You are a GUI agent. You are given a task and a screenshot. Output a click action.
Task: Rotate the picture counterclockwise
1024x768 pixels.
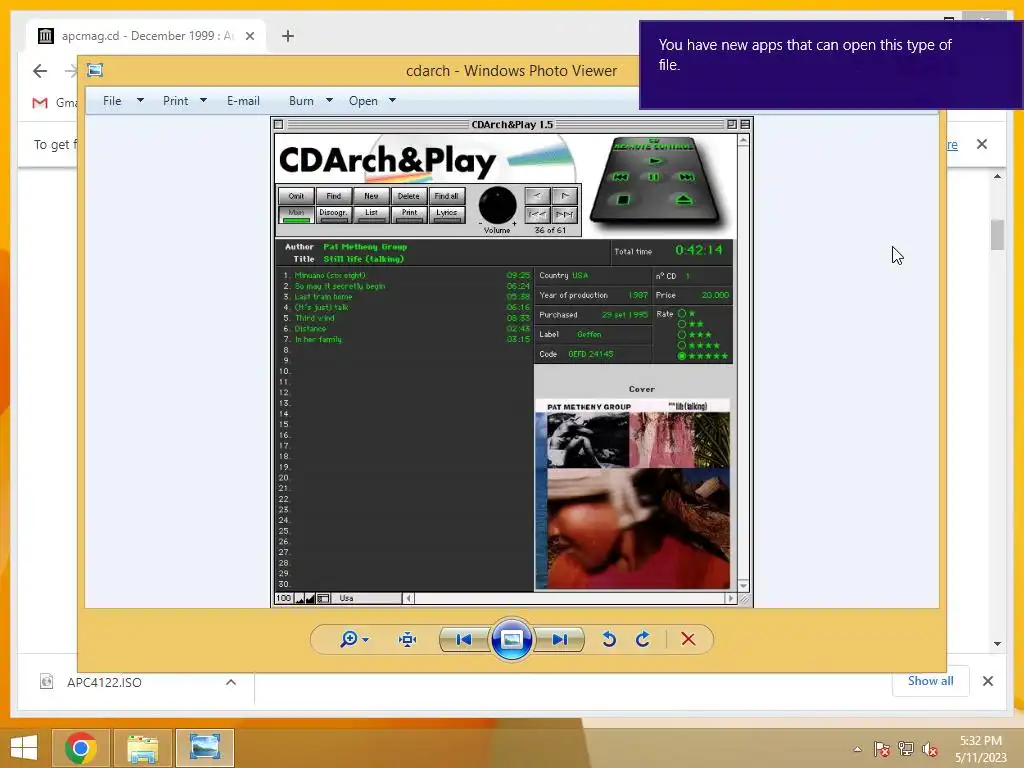(609, 639)
